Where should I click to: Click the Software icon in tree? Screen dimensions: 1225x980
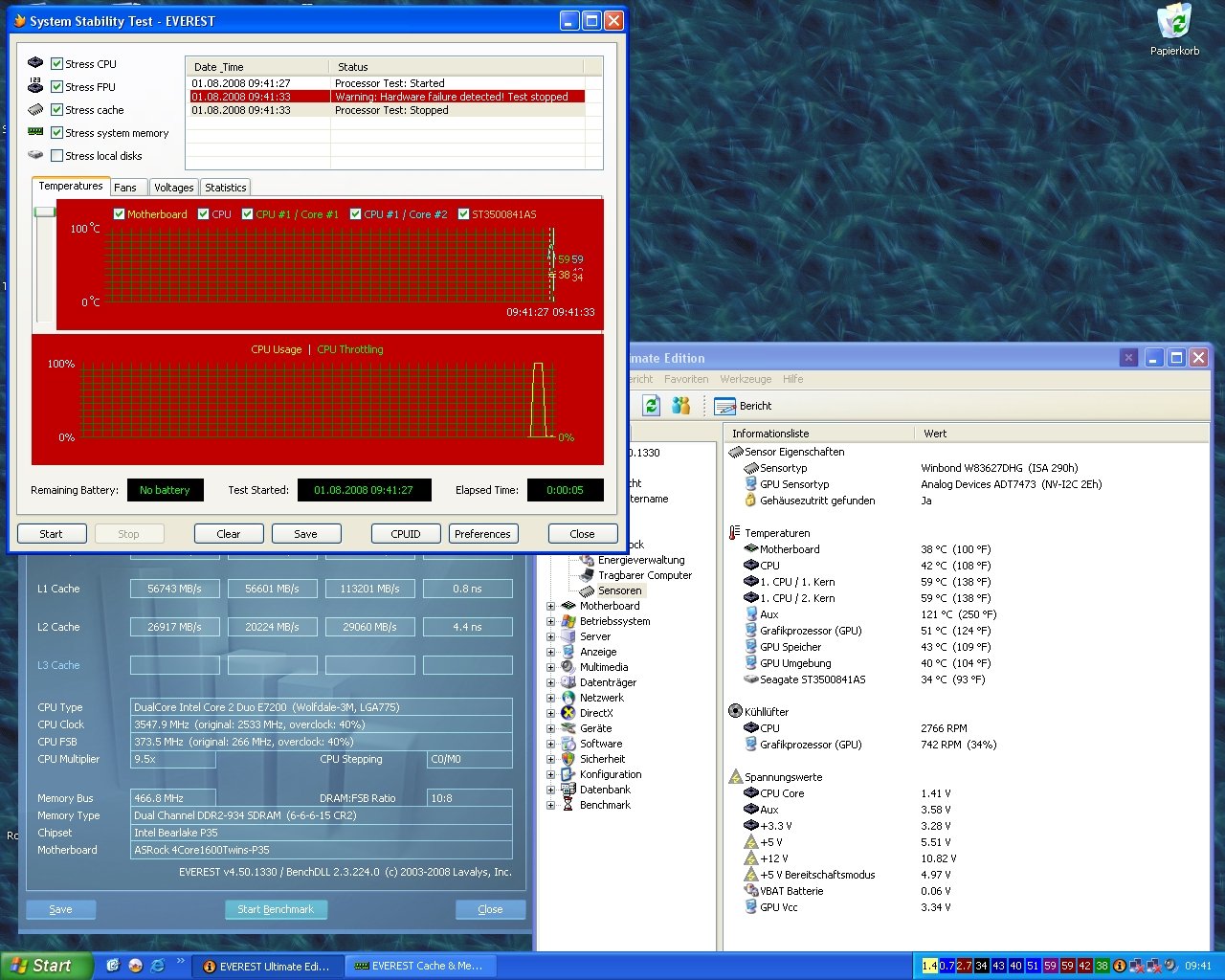pos(568,744)
